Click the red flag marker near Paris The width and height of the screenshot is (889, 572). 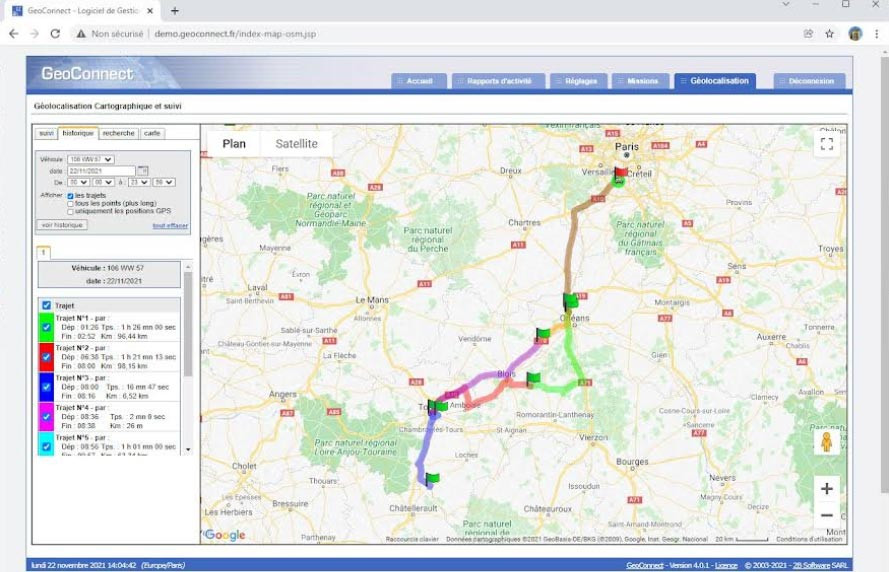[x=621, y=171]
